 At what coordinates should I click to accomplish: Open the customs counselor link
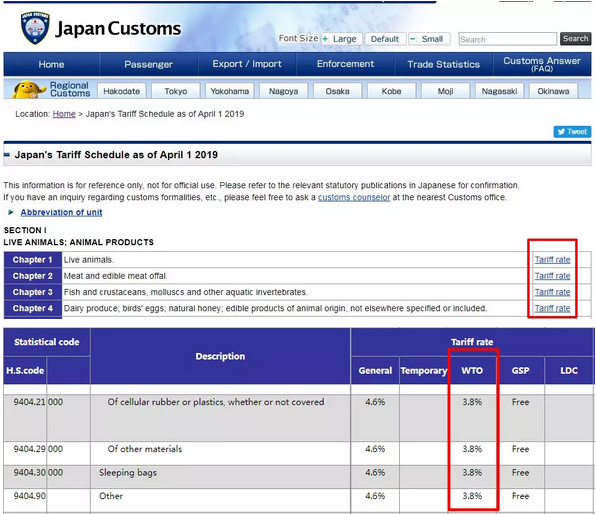point(354,197)
